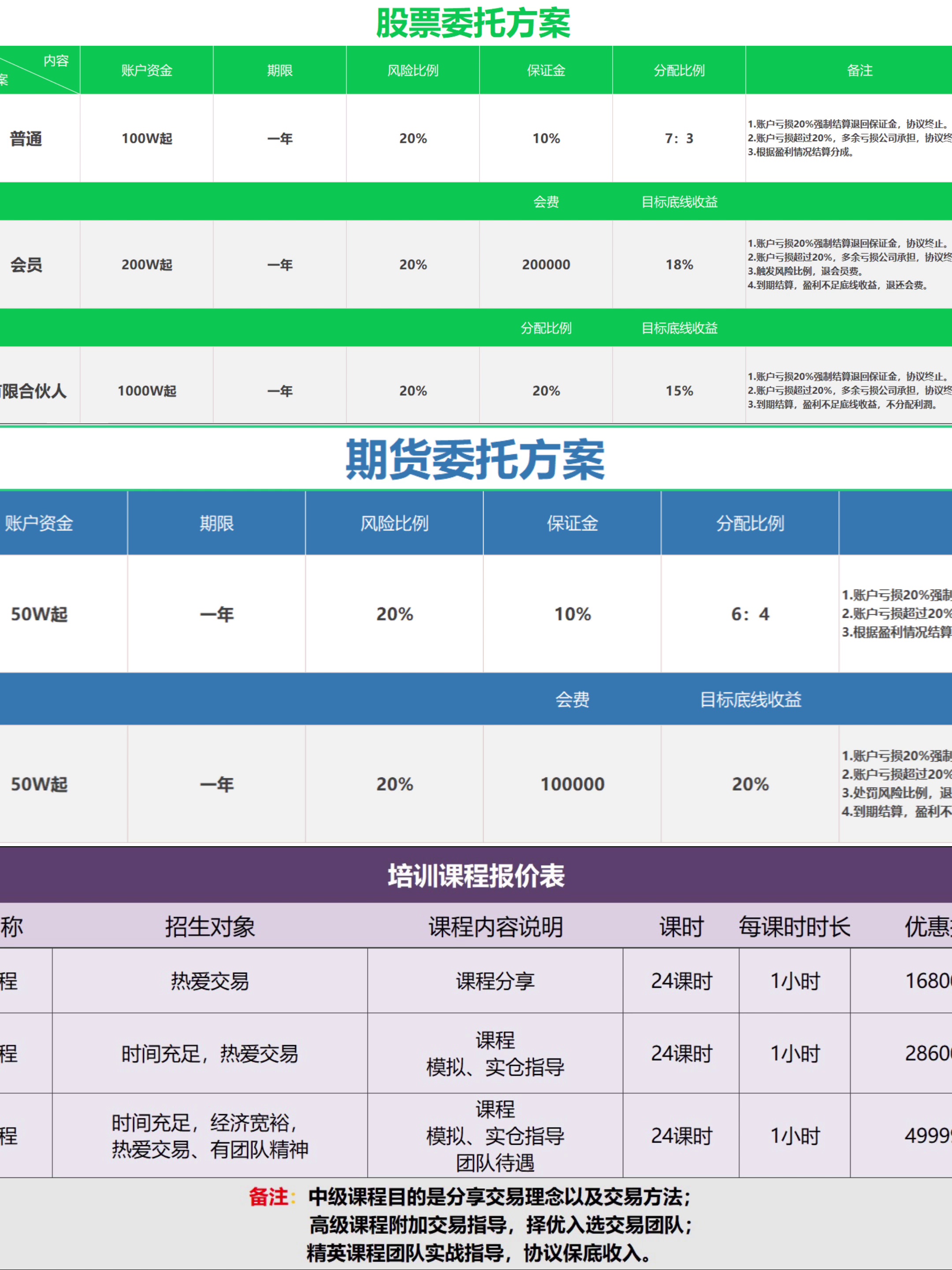Select the 100000 futures fee cell
This screenshot has width=952, height=1270.
tap(572, 784)
